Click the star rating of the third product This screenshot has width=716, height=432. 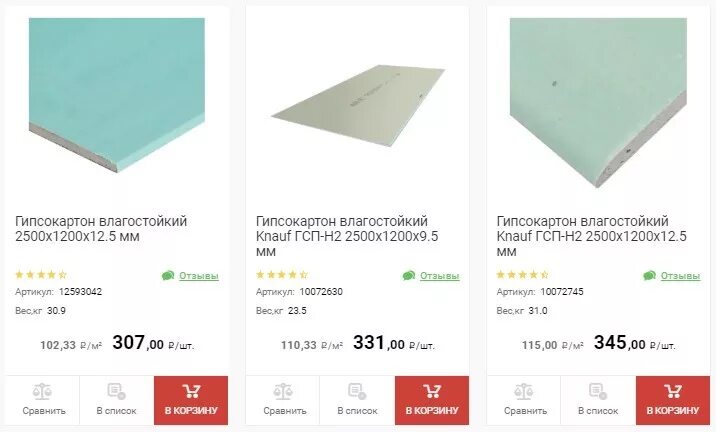point(522,275)
